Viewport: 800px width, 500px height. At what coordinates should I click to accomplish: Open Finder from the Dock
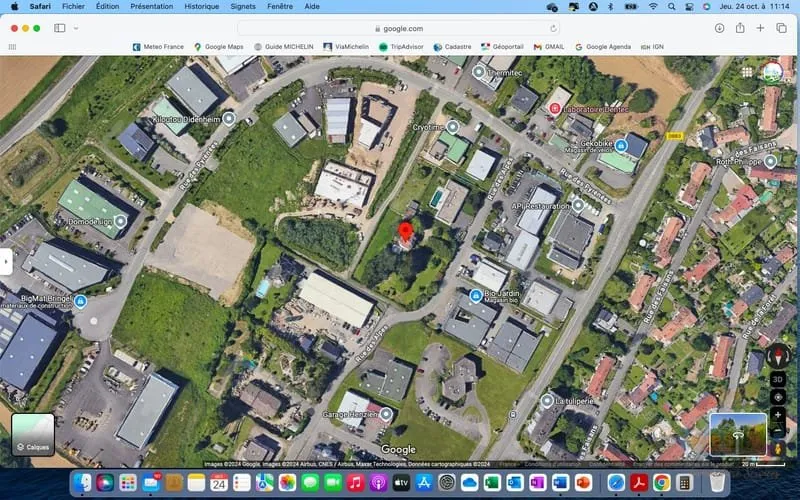pos(82,482)
